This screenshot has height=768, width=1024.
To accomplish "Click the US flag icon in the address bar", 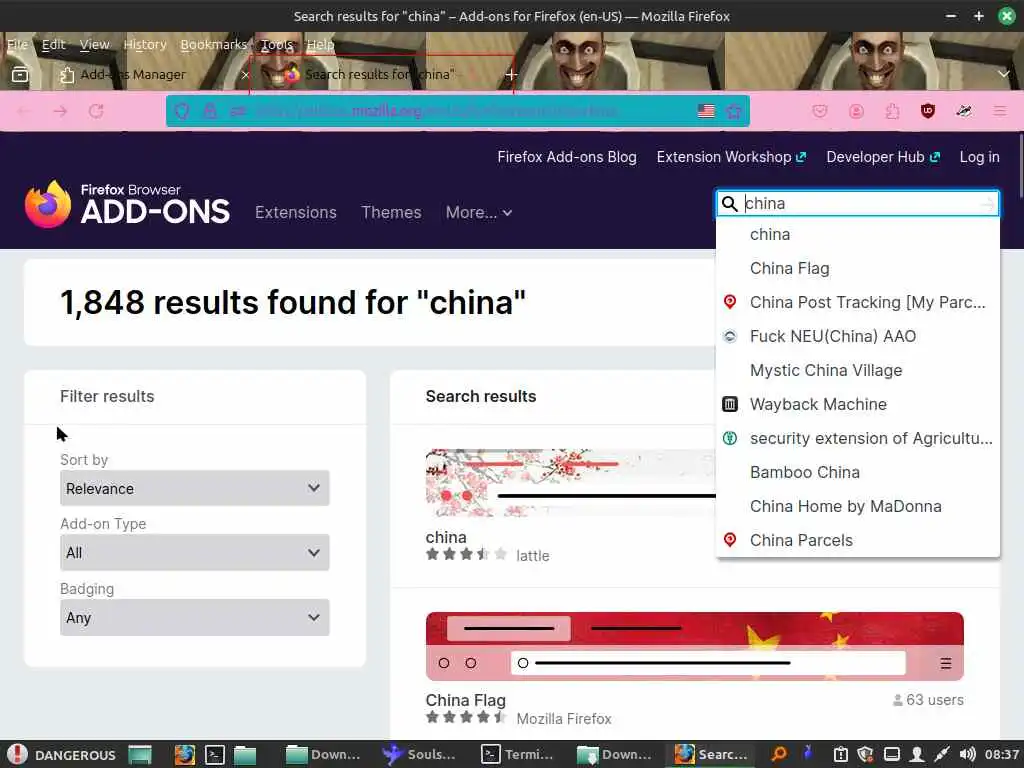I will pyautogui.click(x=706, y=111).
